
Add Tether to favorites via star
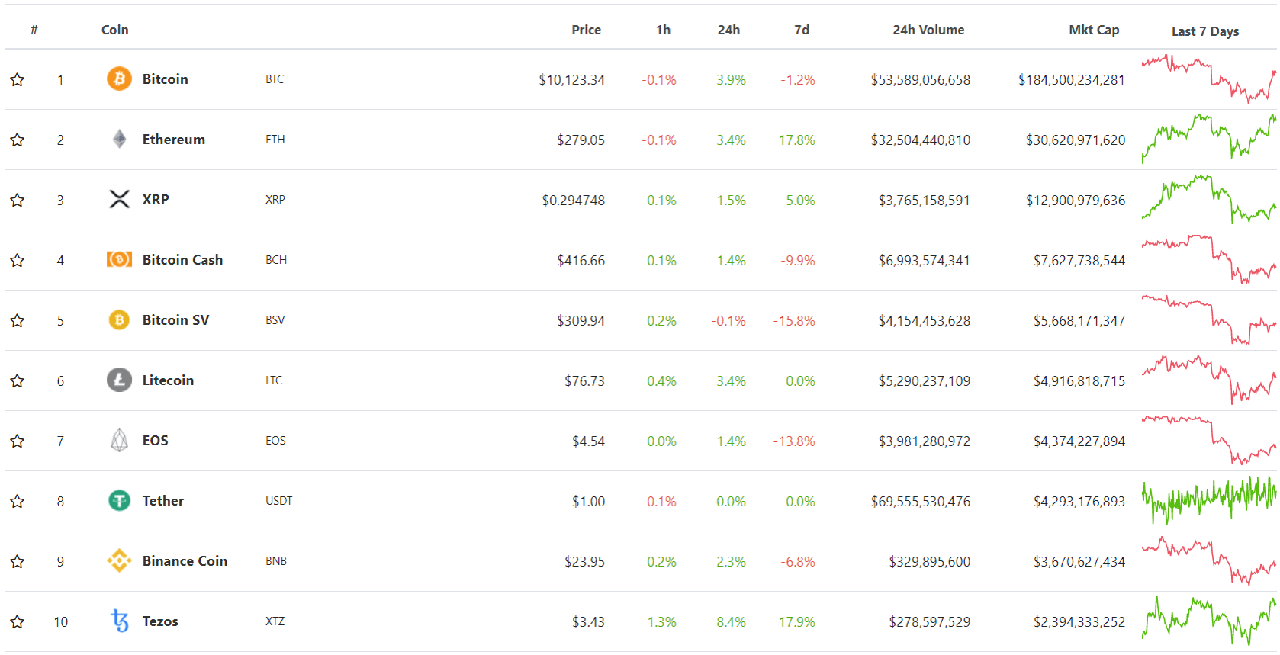[x=17, y=501]
